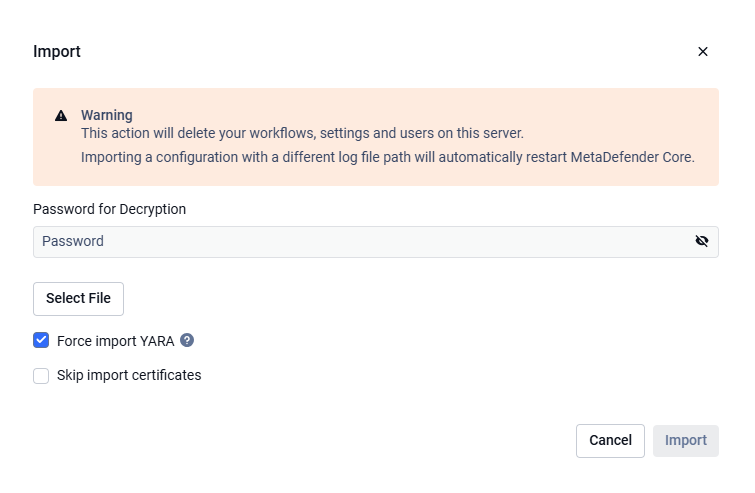The image size is (755, 493).
Task: Click the bold 'Warning' heading
Action: (106, 115)
